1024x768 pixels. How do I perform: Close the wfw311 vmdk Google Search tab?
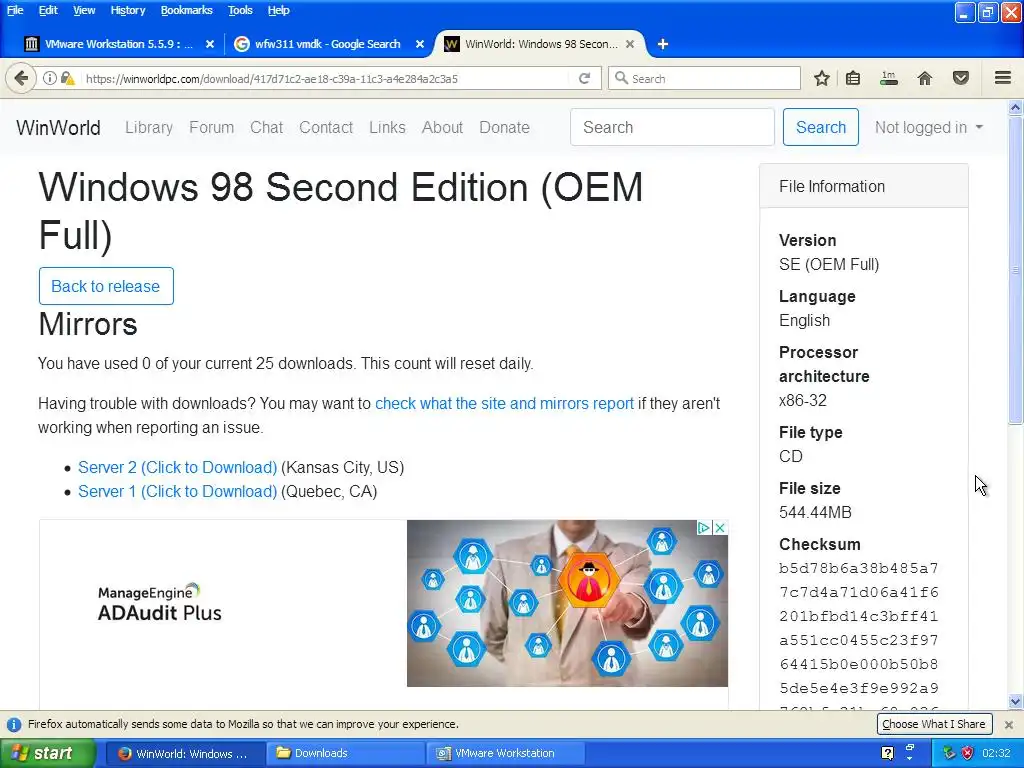[420, 44]
